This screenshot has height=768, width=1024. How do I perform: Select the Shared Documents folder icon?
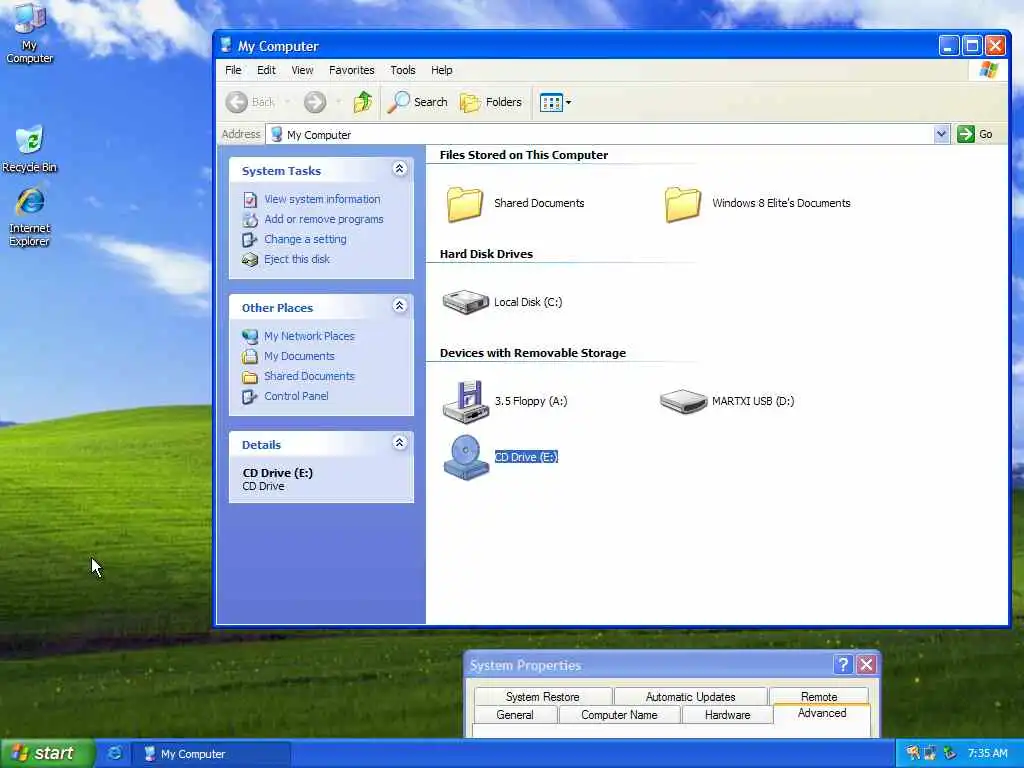(x=465, y=204)
